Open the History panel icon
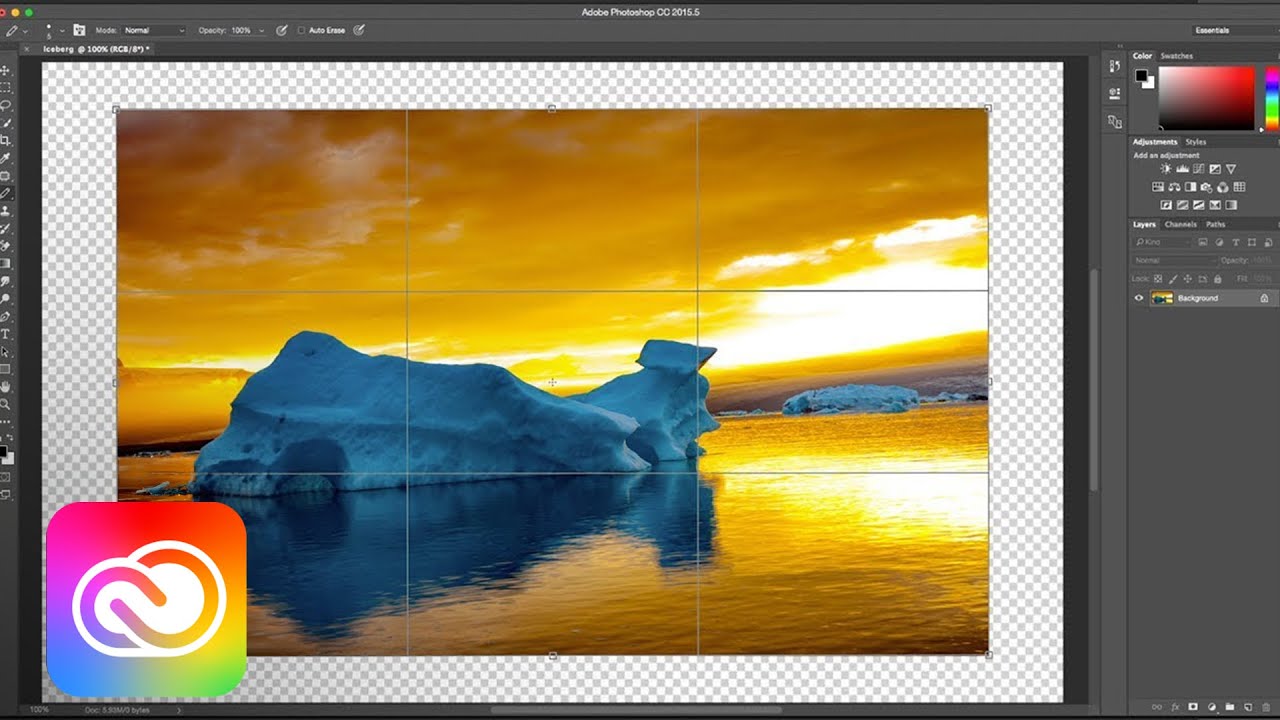 pos(1115,66)
